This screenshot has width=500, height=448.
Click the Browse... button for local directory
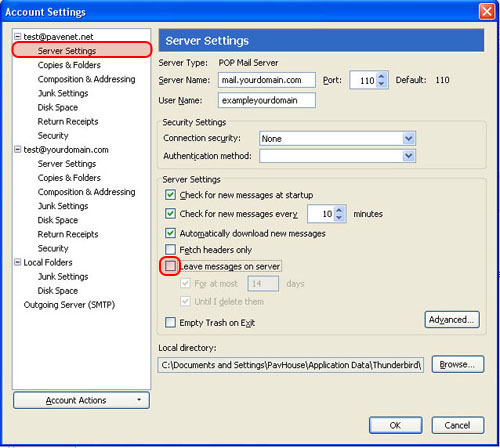pyautogui.click(x=458, y=364)
